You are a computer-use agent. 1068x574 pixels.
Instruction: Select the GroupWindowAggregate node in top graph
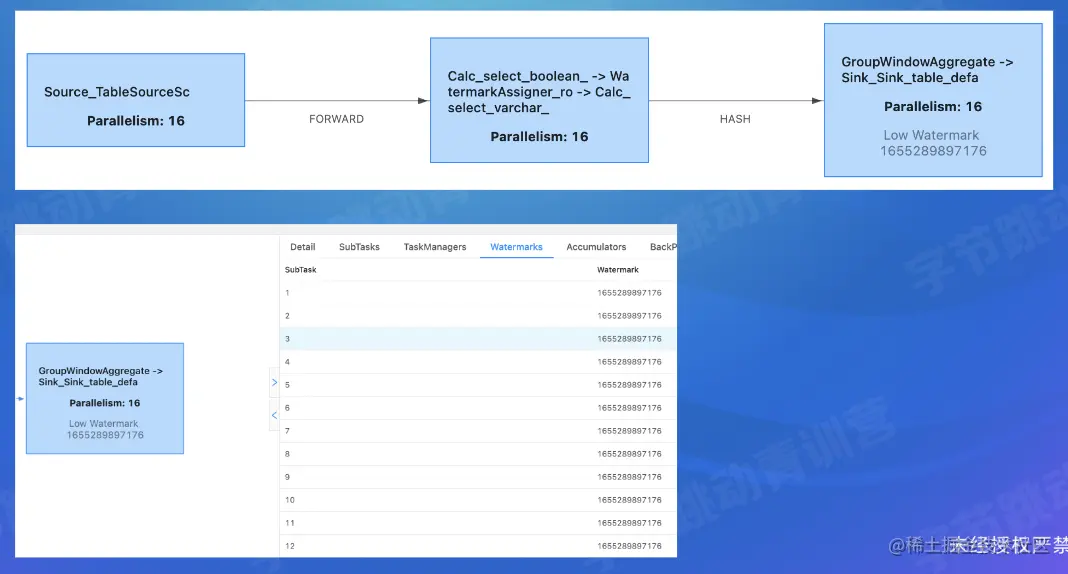click(x=933, y=100)
